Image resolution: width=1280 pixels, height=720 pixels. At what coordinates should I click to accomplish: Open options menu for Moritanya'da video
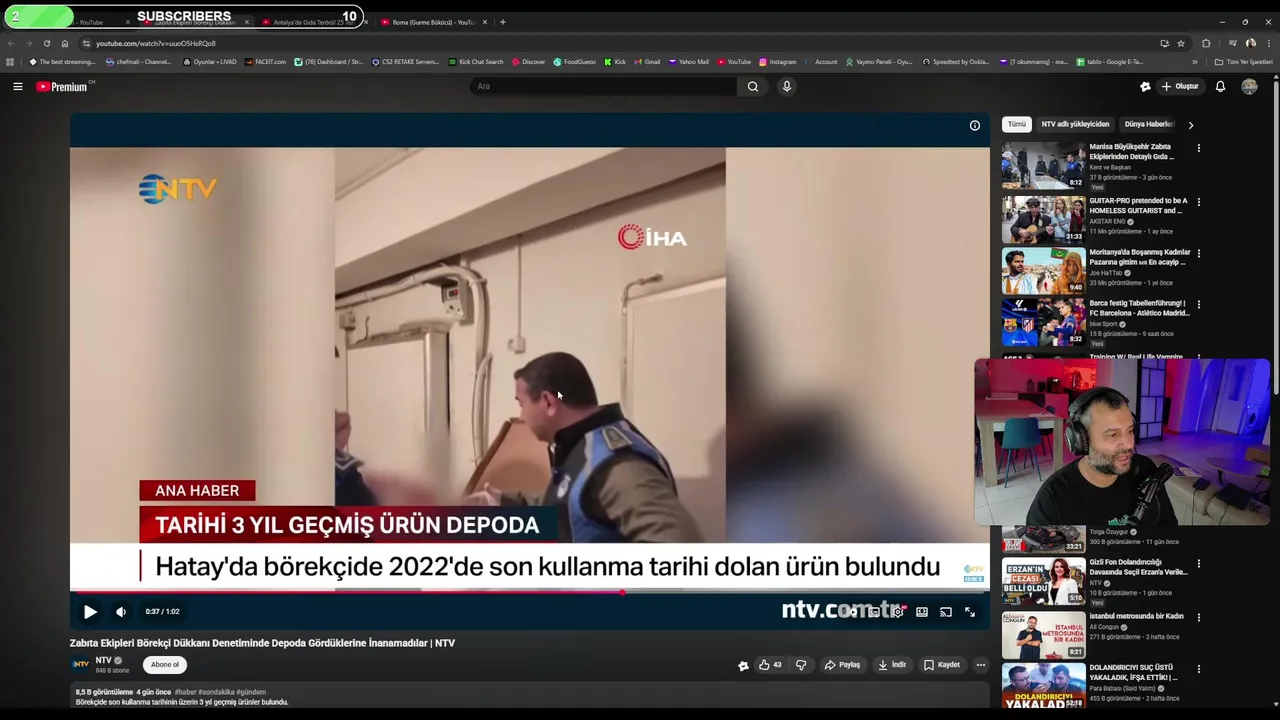(x=1198, y=254)
